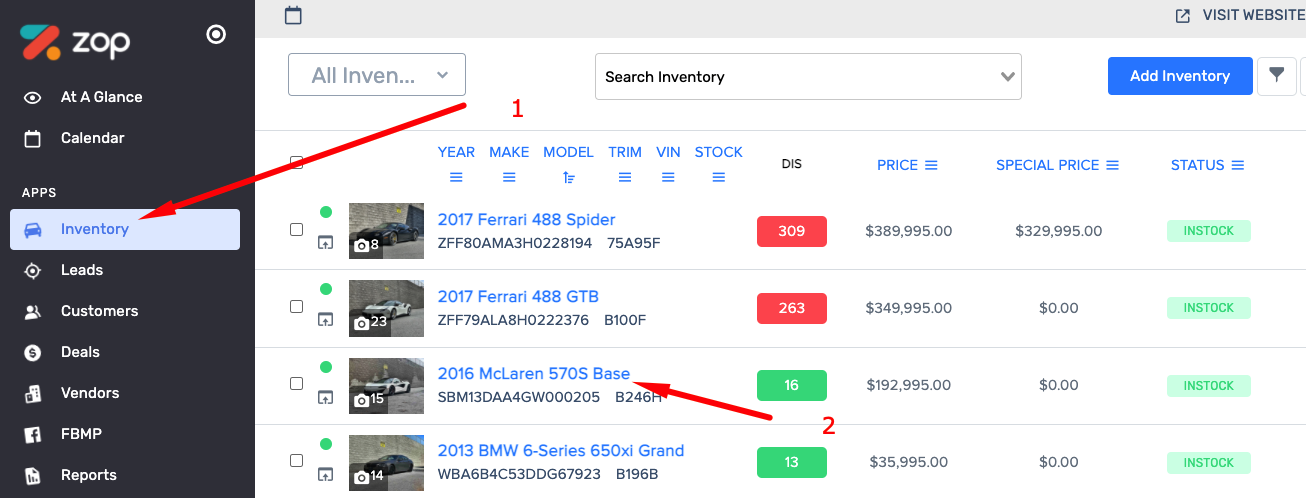Open STATUS column sort menu
1306x498 pixels.
coord(1237,165)
